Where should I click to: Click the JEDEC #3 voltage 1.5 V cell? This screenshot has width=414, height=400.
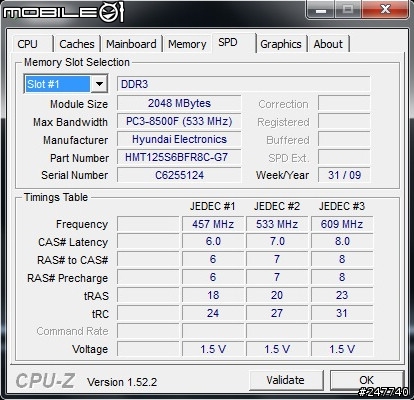coord(342,349)
